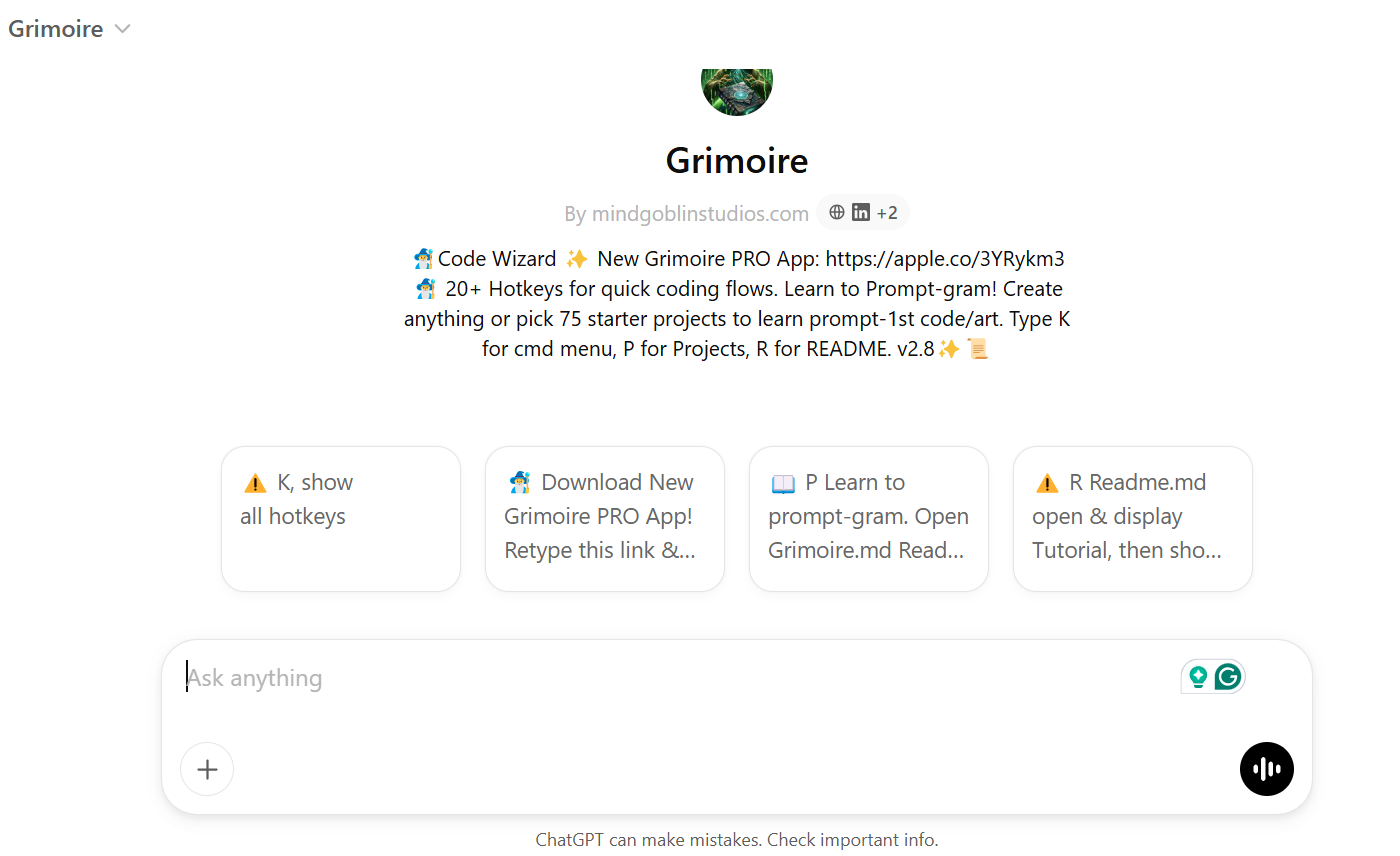Image resolution: width=1400 pixels, height=856 pixels.
Task: Select the 'P Learn to prompt-gram' card
Action: [x=869, y=519]
